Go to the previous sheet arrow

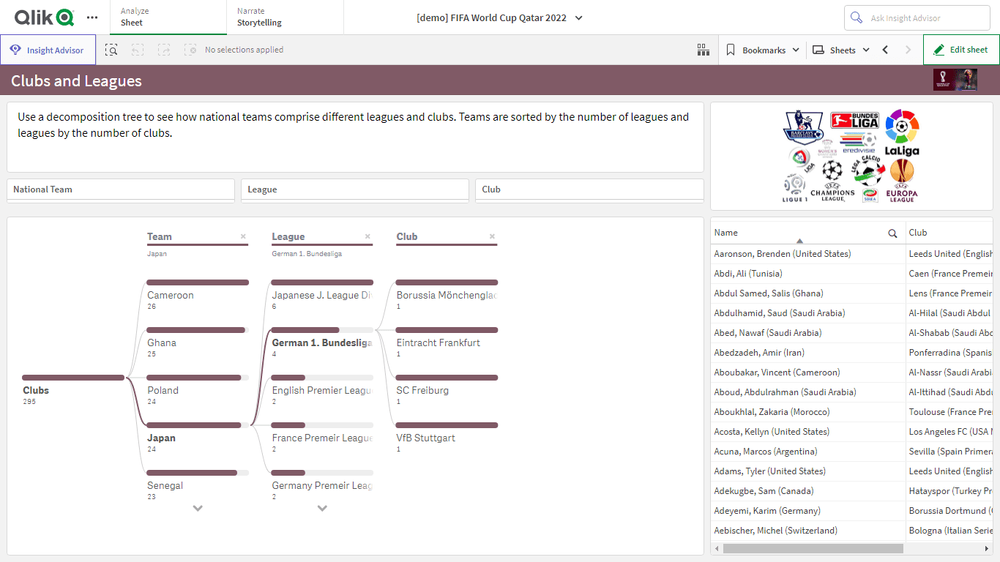click(x=885, y=50)
